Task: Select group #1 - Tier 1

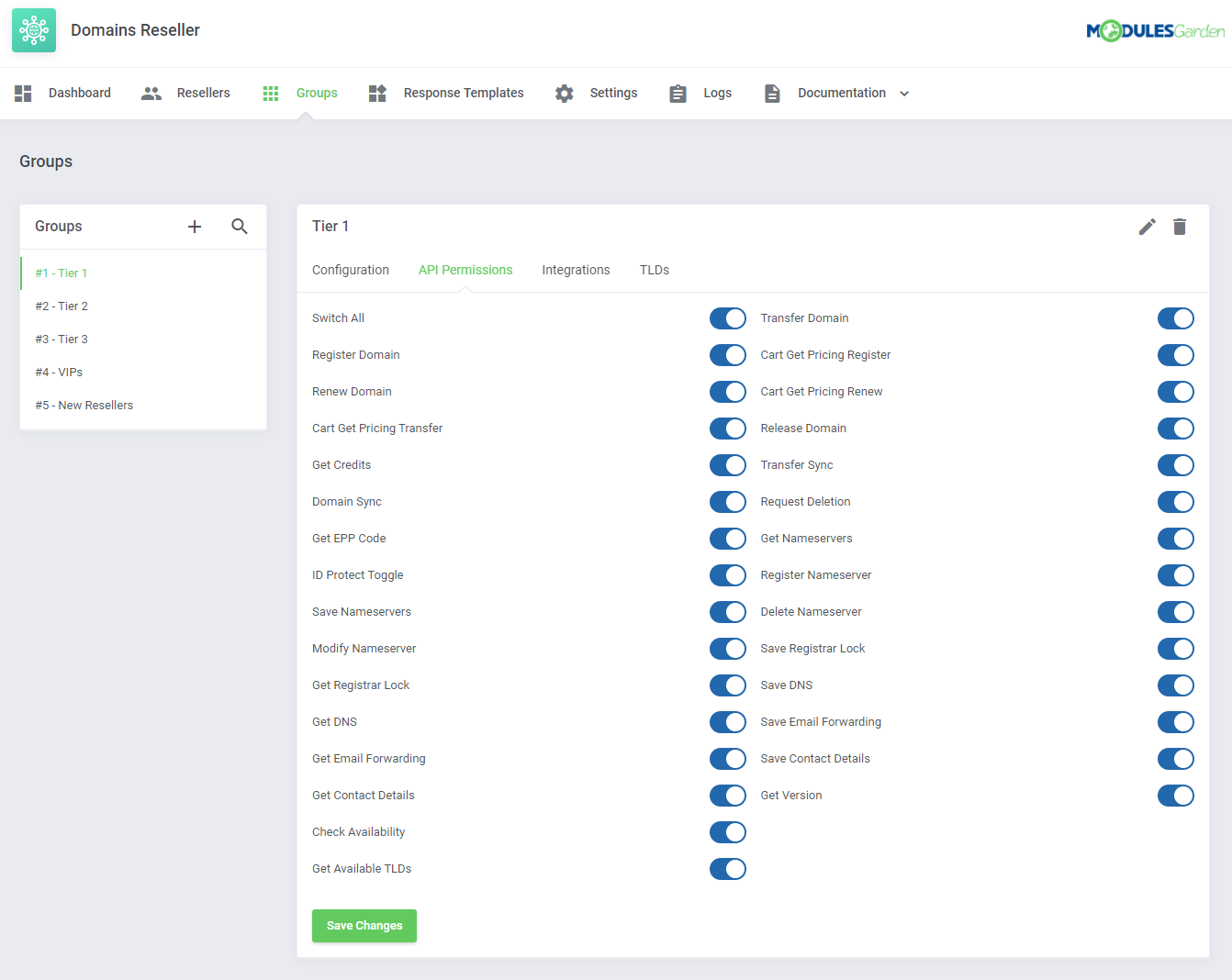Action: click(x=143, y=273)
